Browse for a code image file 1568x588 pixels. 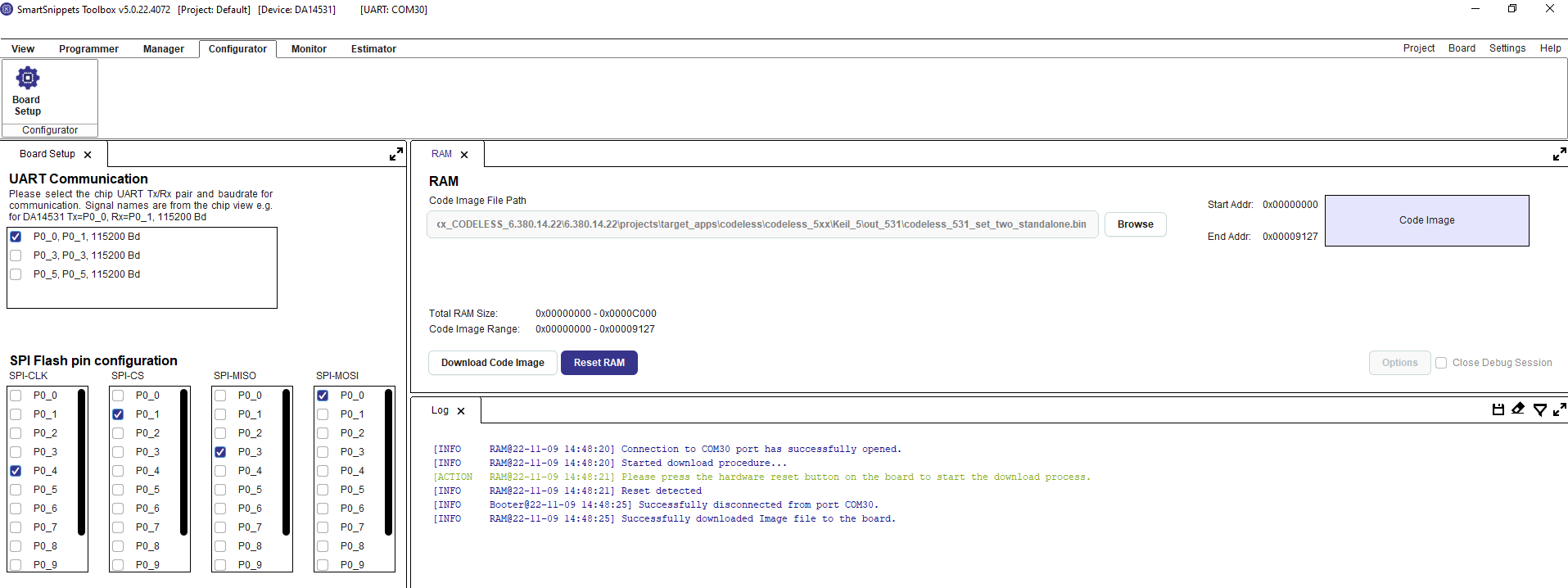(x=1135, y=224)
